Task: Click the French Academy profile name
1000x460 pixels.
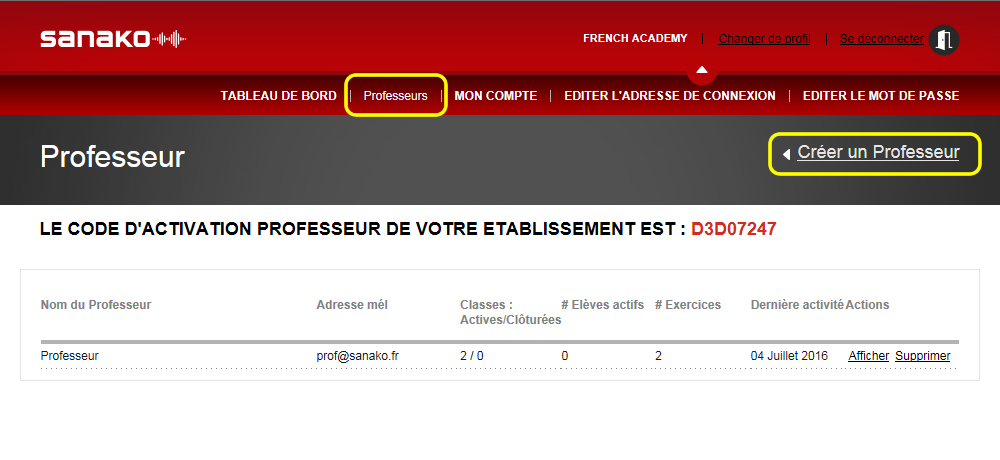Action: pyautogui.click(x=635, y=38)
